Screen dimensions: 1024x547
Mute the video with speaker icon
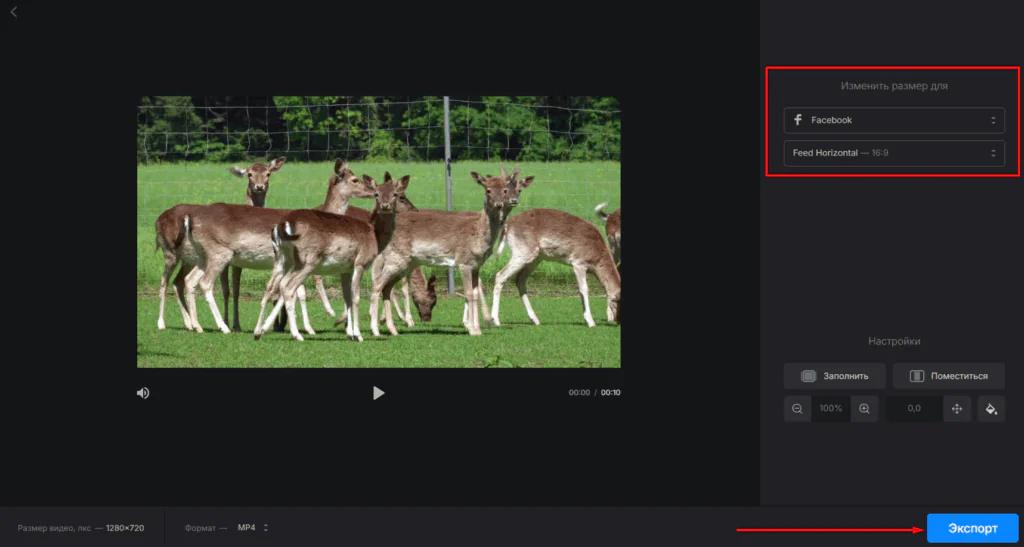point(143,393)
